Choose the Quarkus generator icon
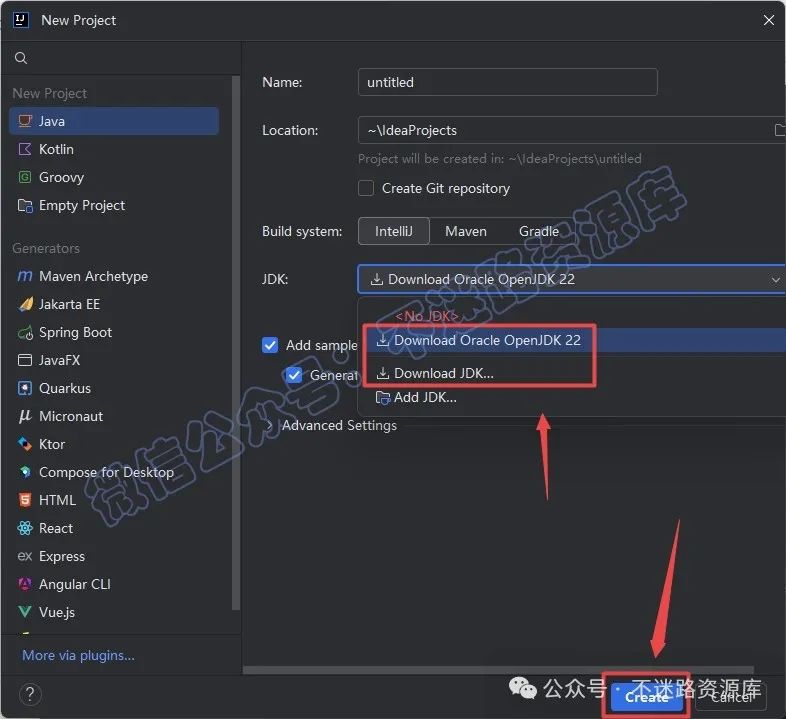Screen dimensions: 786x719 tap(25, 388)
